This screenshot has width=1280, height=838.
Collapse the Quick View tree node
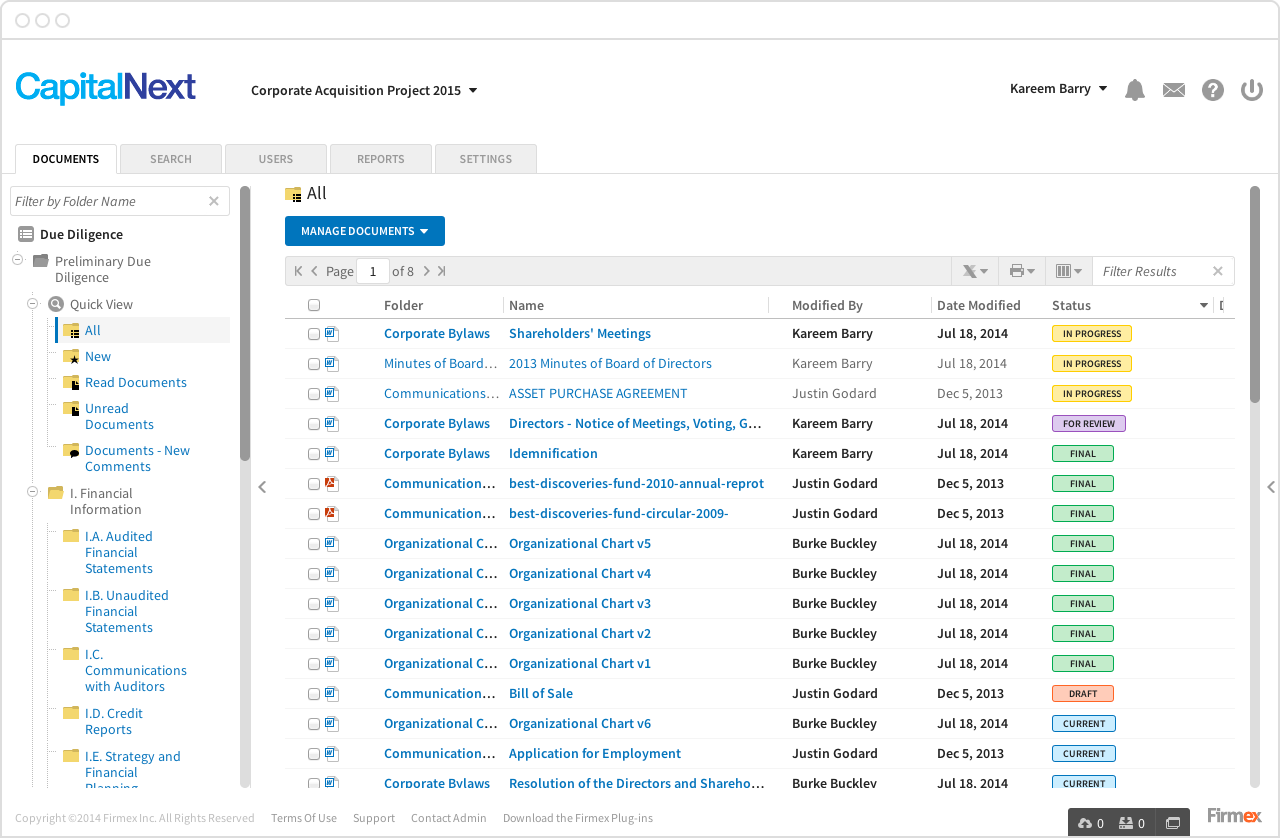pos(32,304)
